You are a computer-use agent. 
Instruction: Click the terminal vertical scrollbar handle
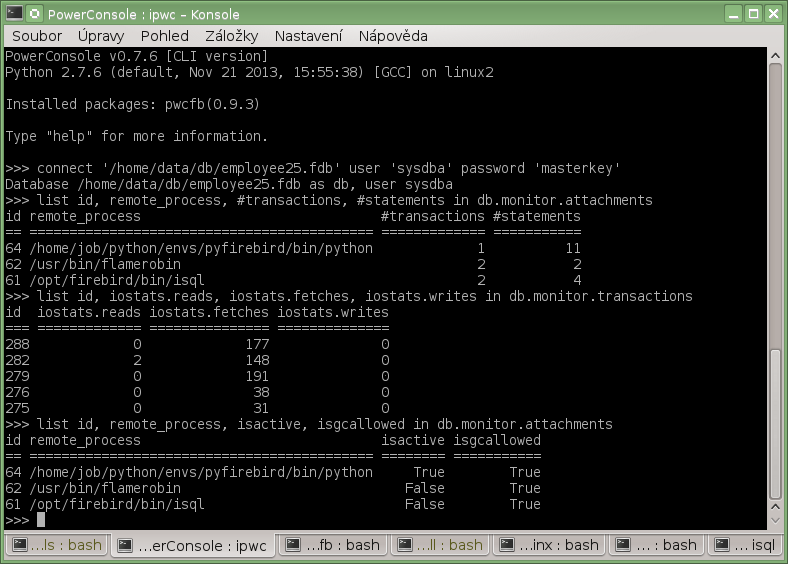(x=776, y=423)
